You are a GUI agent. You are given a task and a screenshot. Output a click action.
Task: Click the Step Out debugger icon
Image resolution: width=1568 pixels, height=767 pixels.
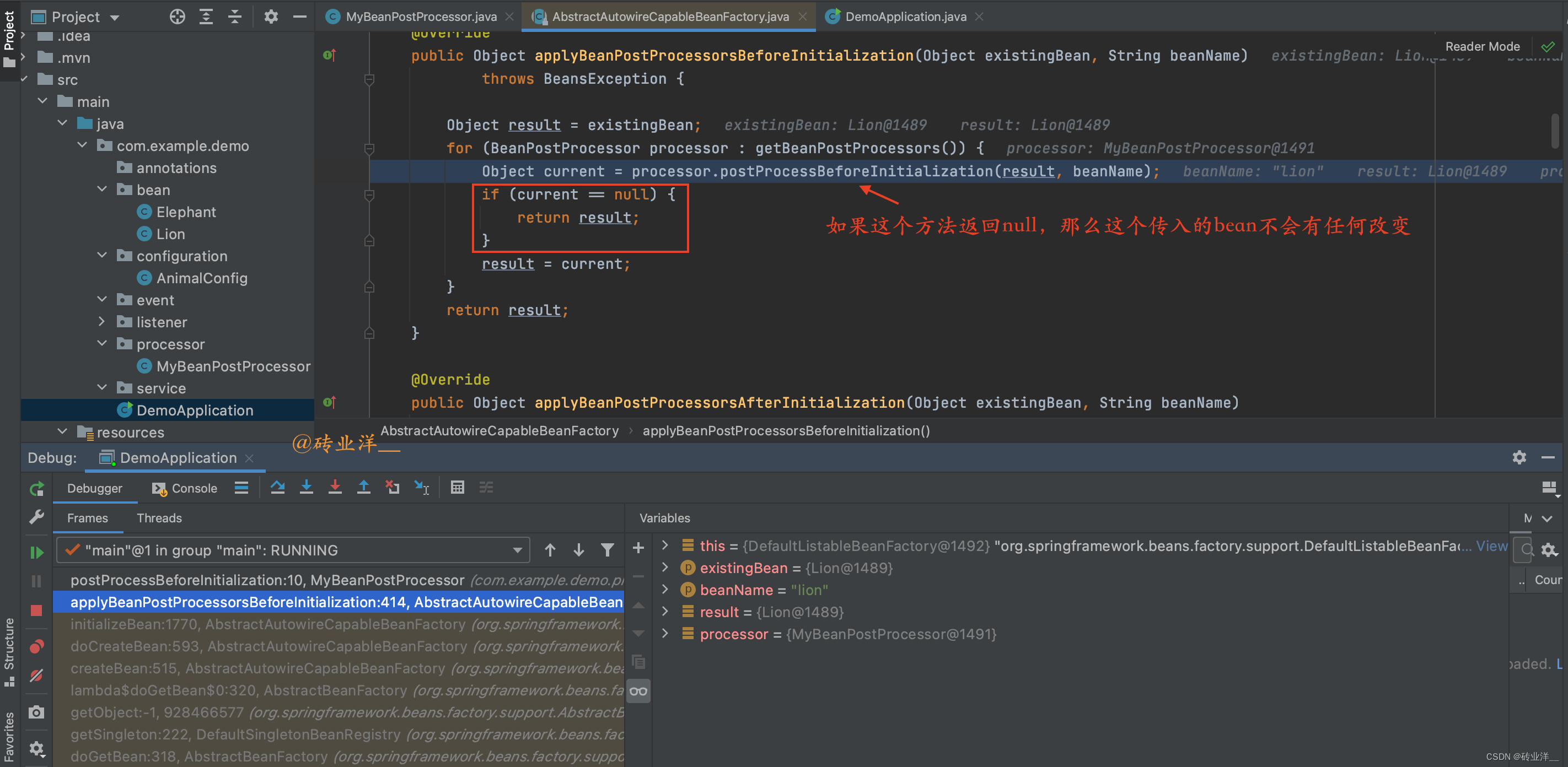[x=363, y=488]
